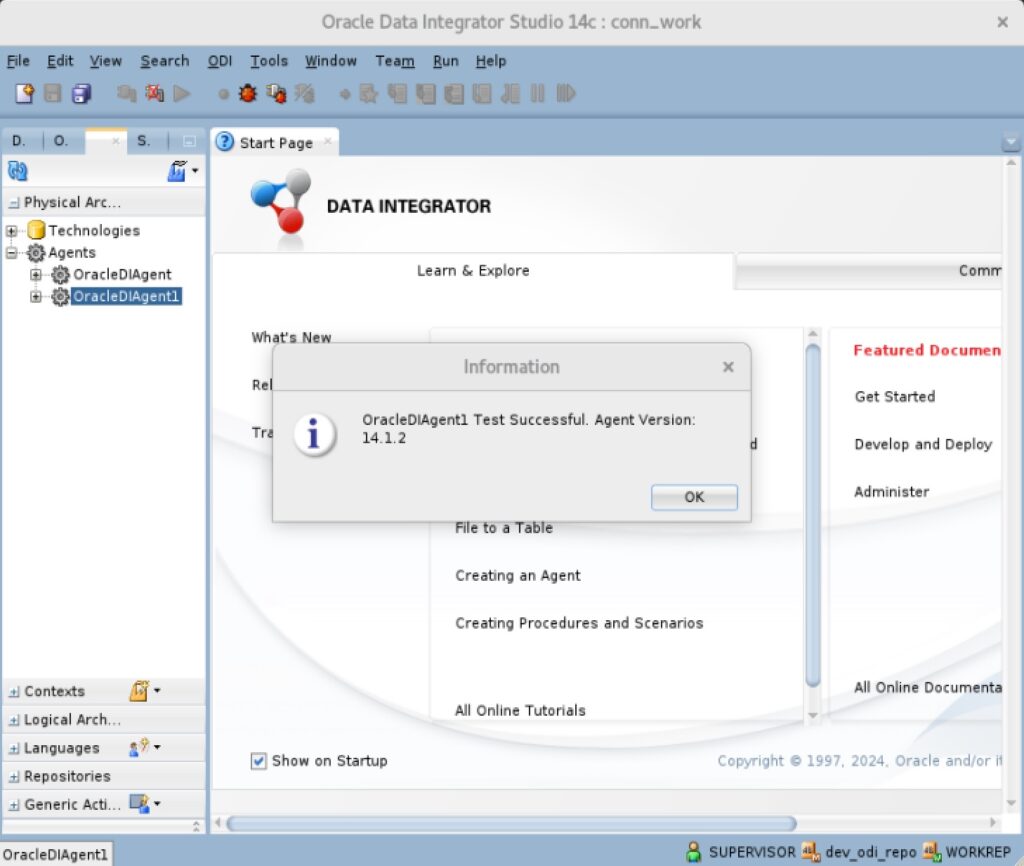Select OracleDIAgent1 in the tree
1024x866 pixels.
pyautogui.click(x=125, y=297)
